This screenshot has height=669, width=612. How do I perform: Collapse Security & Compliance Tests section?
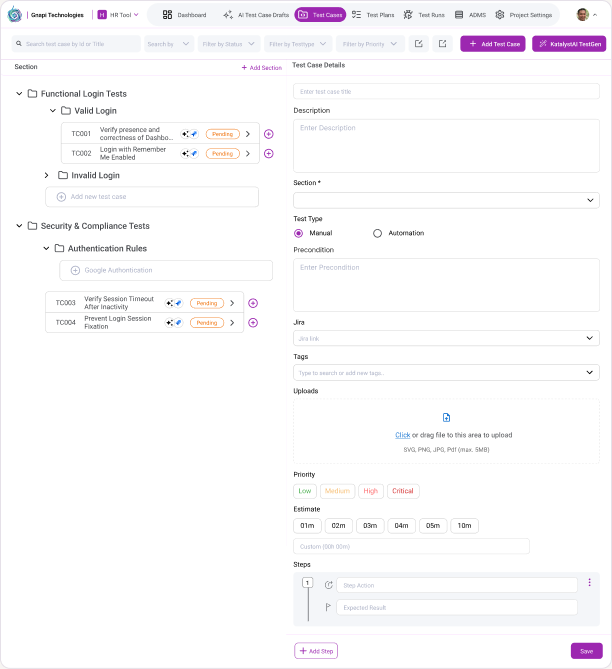[19, 226]
